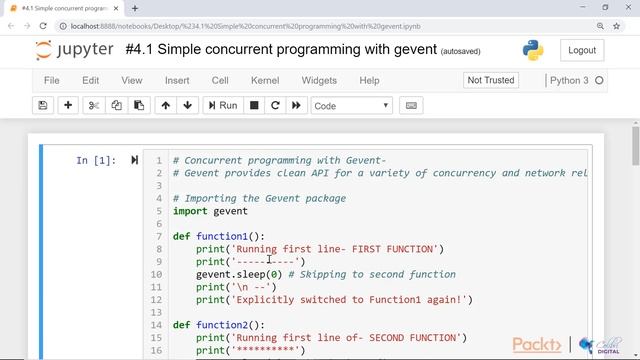Go forward in the browser

point(27,26)
